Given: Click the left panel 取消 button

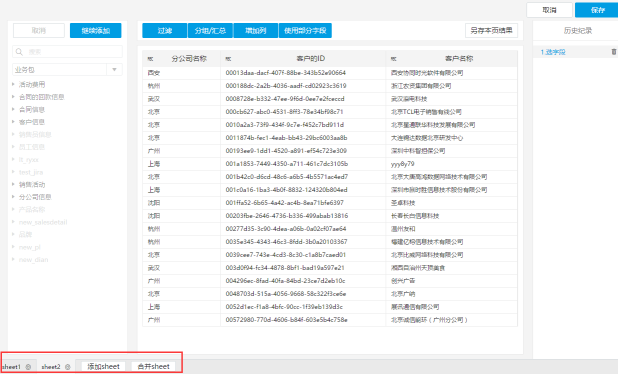Looking at the screenshot, I should point(39,30).
